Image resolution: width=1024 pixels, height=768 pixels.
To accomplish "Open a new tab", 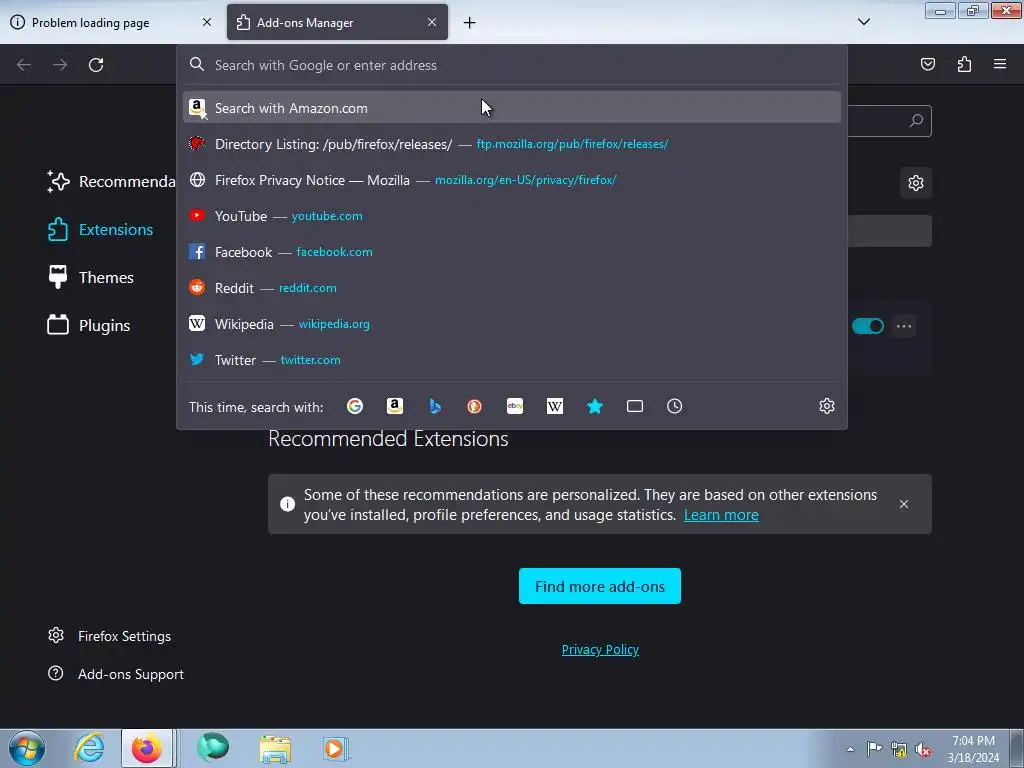I will [470, 23].
